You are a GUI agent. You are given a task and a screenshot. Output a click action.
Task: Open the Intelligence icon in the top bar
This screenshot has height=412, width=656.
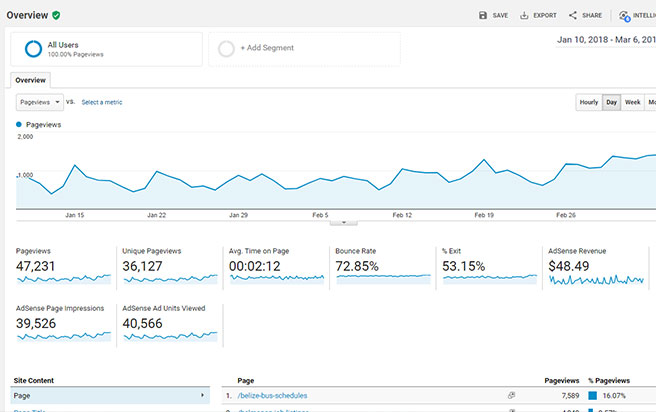625,16
